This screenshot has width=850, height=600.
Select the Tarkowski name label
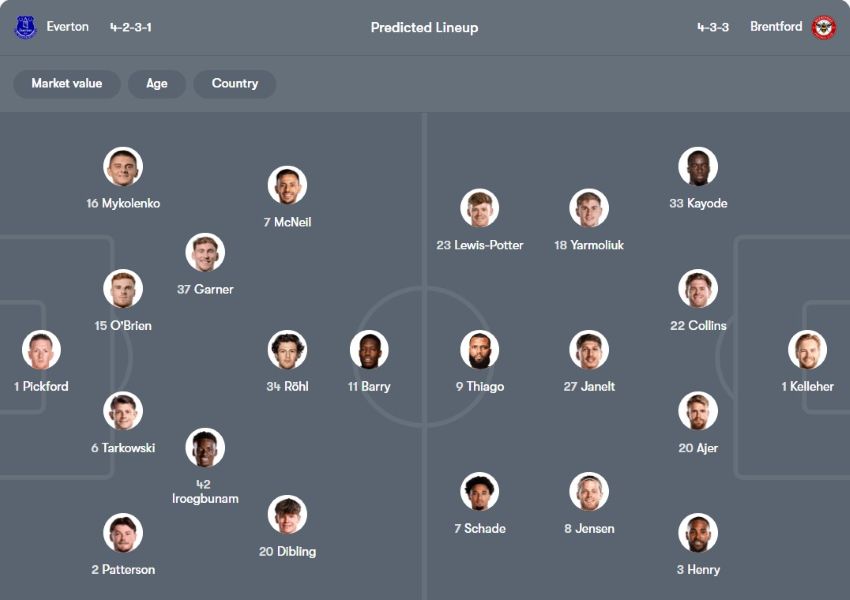click(x=123, y=448)
